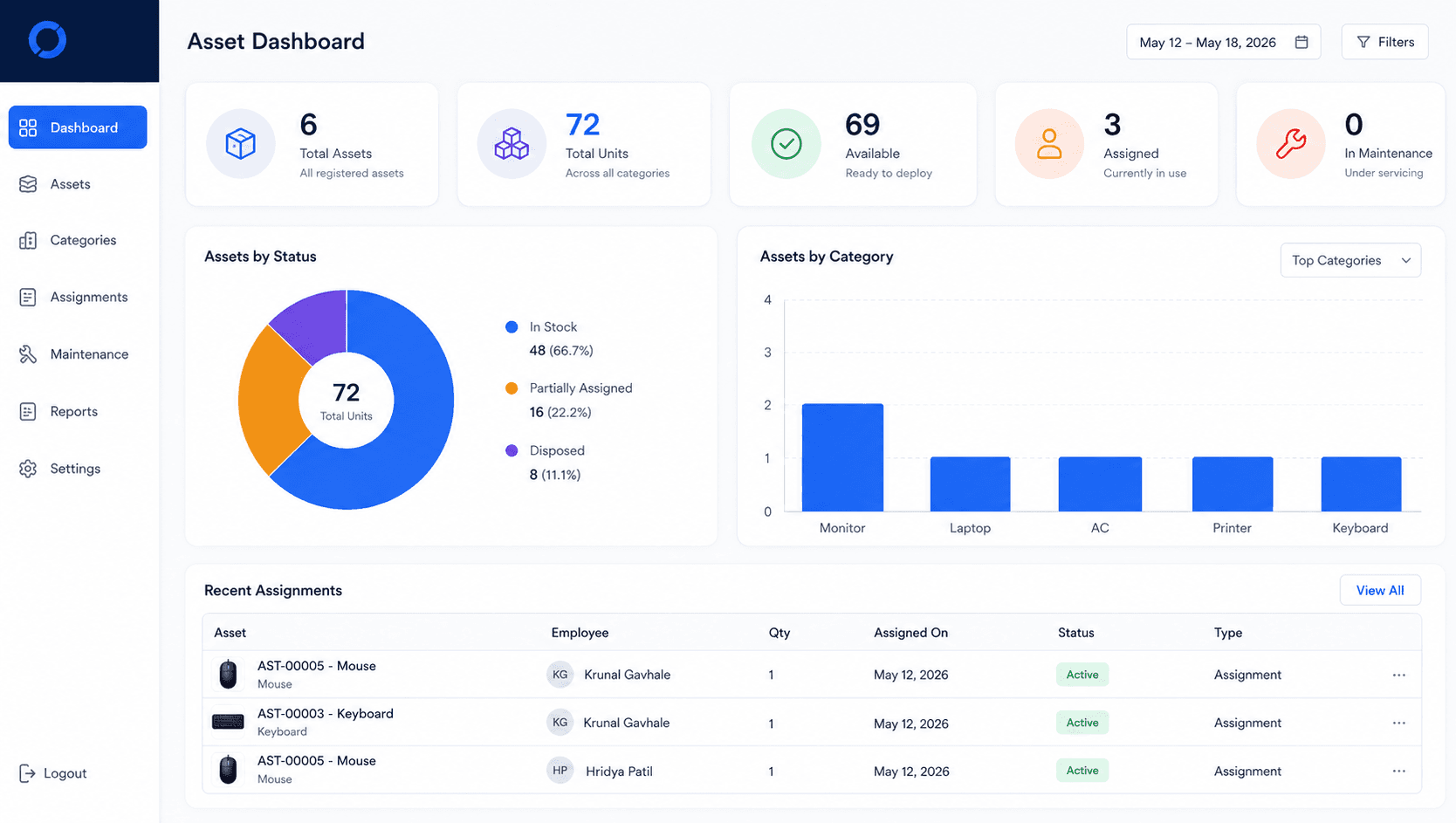Click View All recent assignments

pyautogui.click(x=1380, y=590)
